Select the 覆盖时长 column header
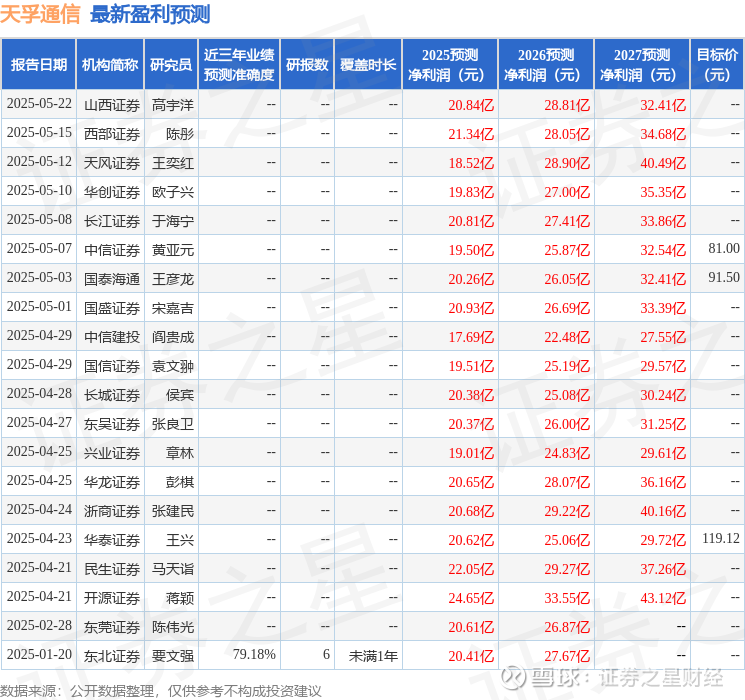This screenshot has width=745, height=700. pos(368,65)
